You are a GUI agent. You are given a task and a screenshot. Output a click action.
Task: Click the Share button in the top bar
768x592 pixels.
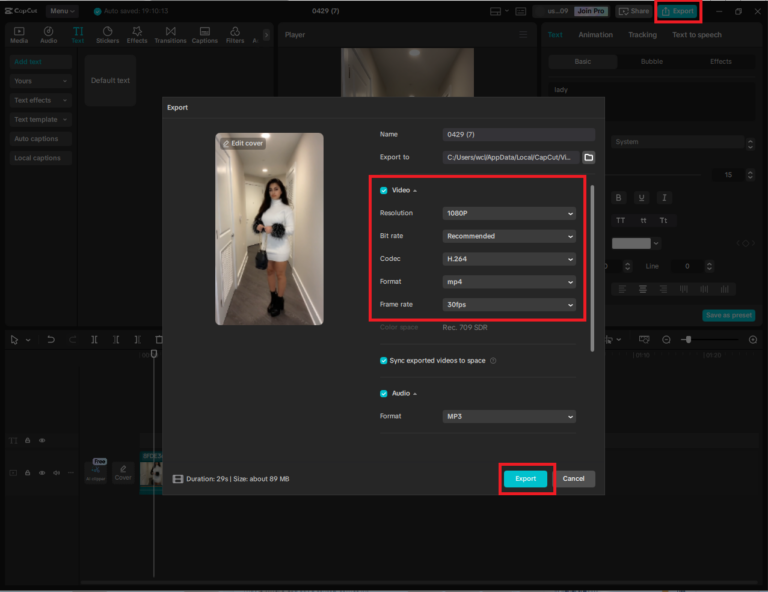click(x=634, y=11)
